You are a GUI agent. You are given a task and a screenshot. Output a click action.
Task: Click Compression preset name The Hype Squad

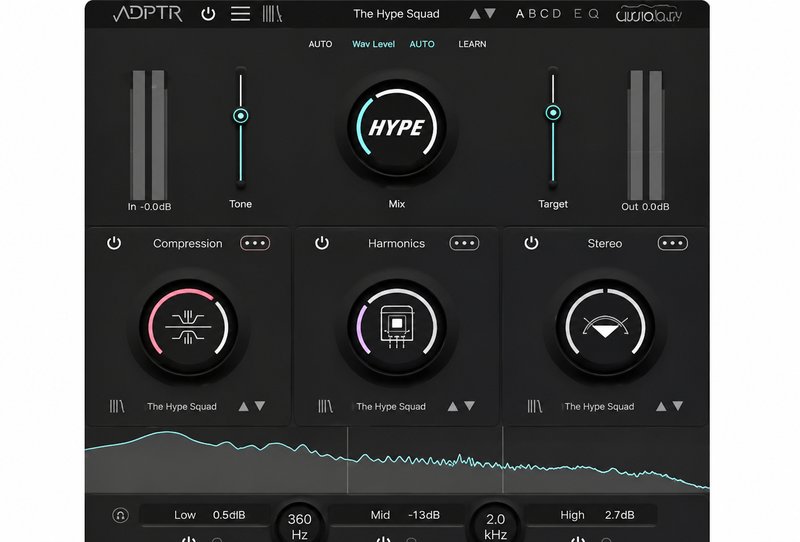coord(182,406)
